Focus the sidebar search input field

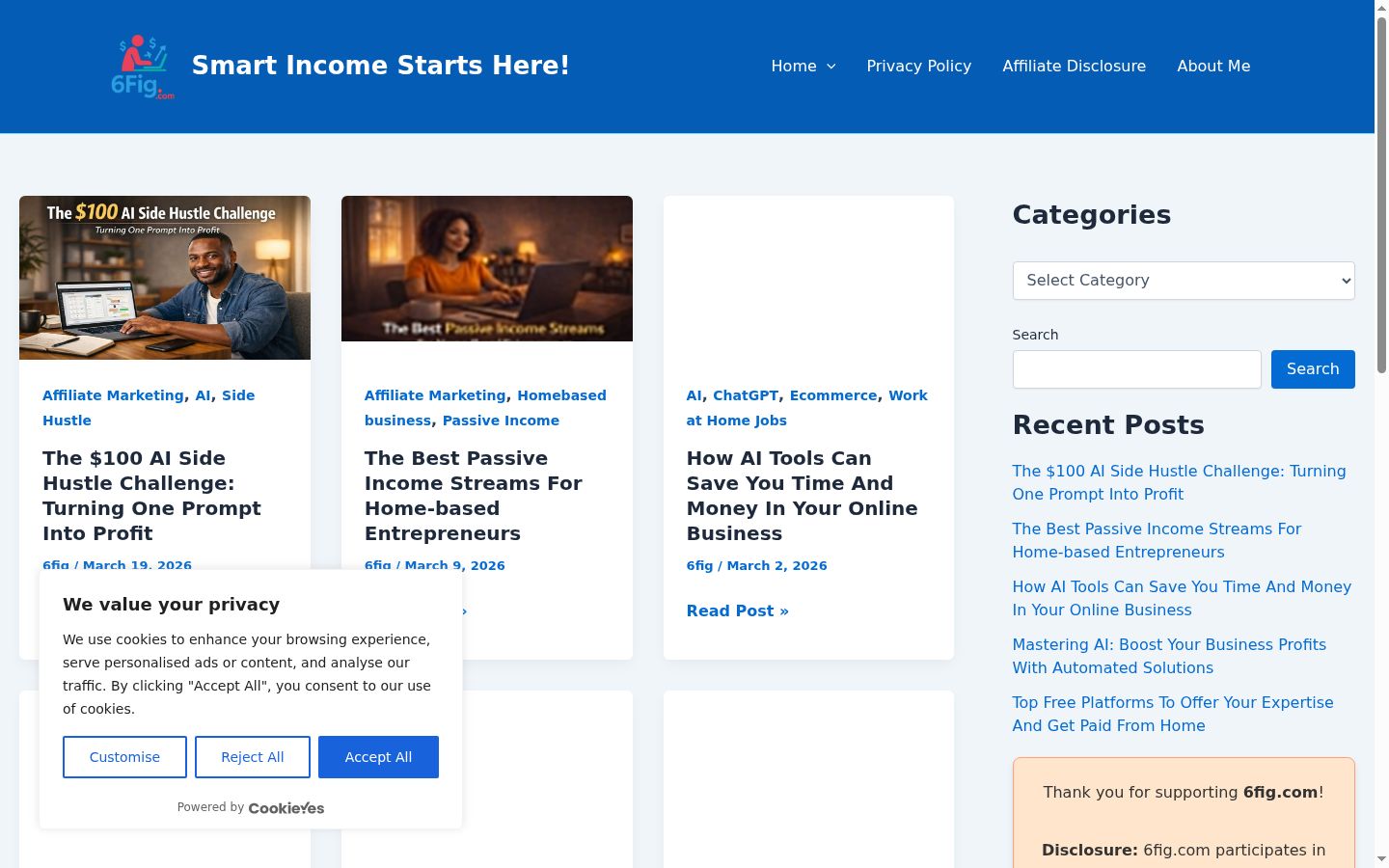pos(1136,369)
